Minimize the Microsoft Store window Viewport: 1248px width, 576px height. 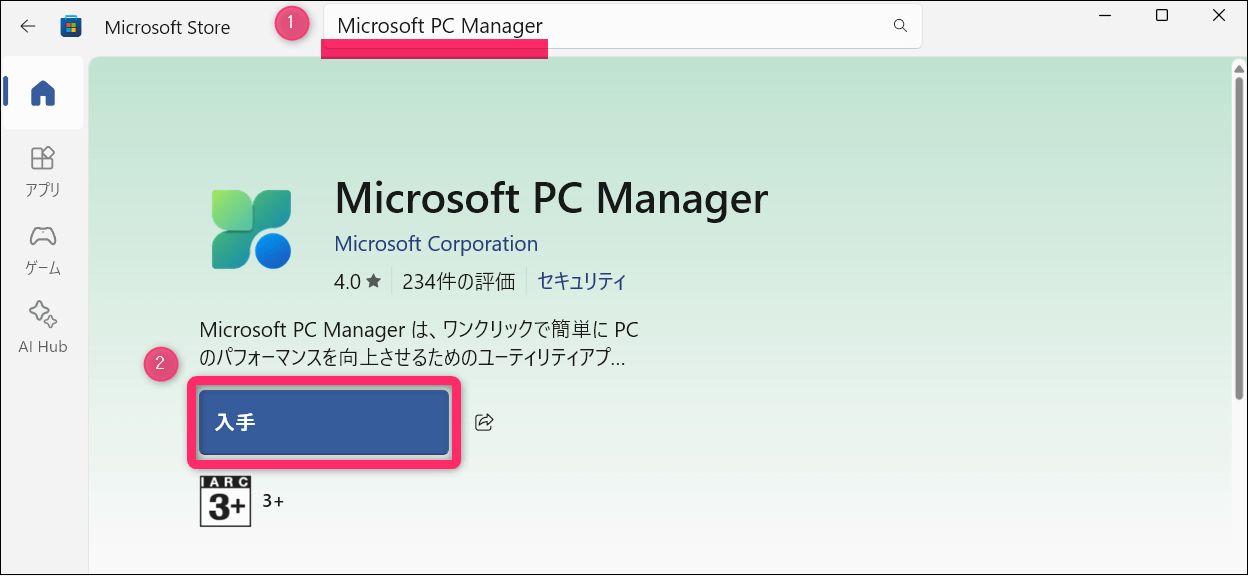tap(1104, 16)
